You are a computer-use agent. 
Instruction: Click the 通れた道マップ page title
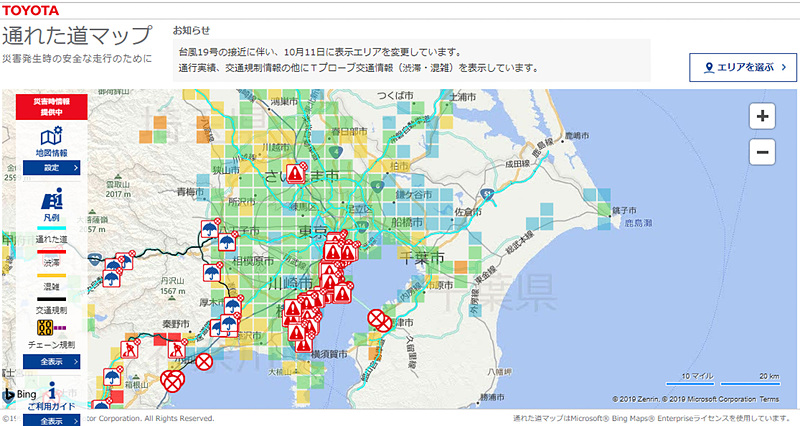77,36
